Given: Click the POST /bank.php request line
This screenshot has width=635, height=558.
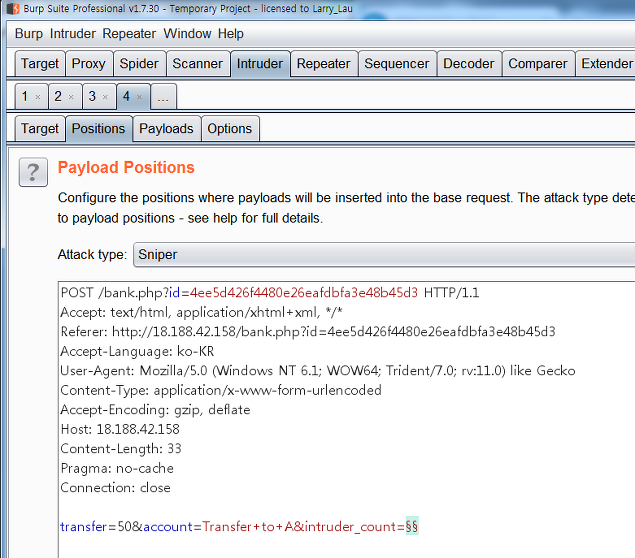Looking at the screenshot, I should (x=270, y=292).
